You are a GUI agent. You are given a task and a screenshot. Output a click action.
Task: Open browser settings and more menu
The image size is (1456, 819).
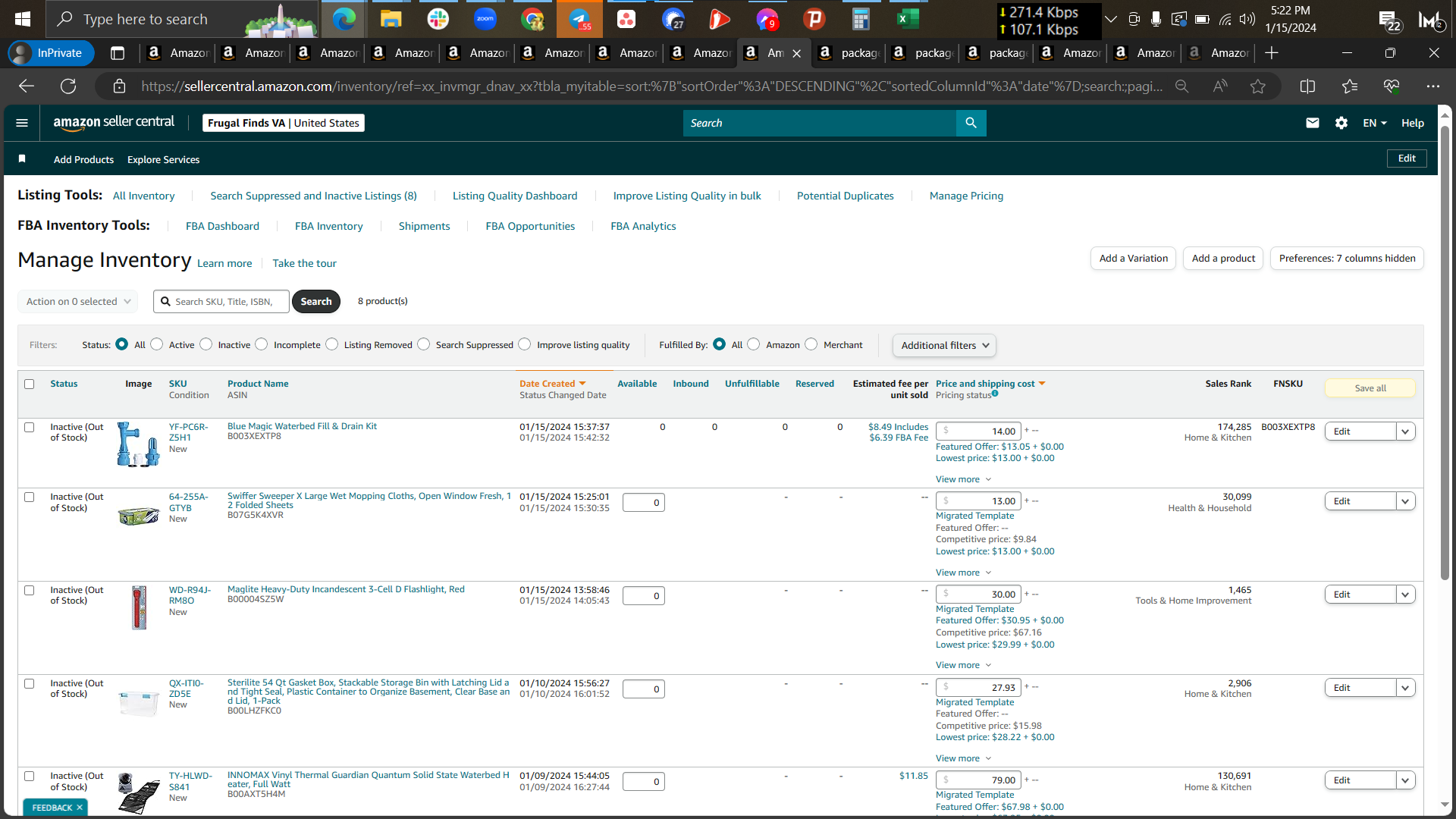pyautogui.click(x=1432, y=86)
